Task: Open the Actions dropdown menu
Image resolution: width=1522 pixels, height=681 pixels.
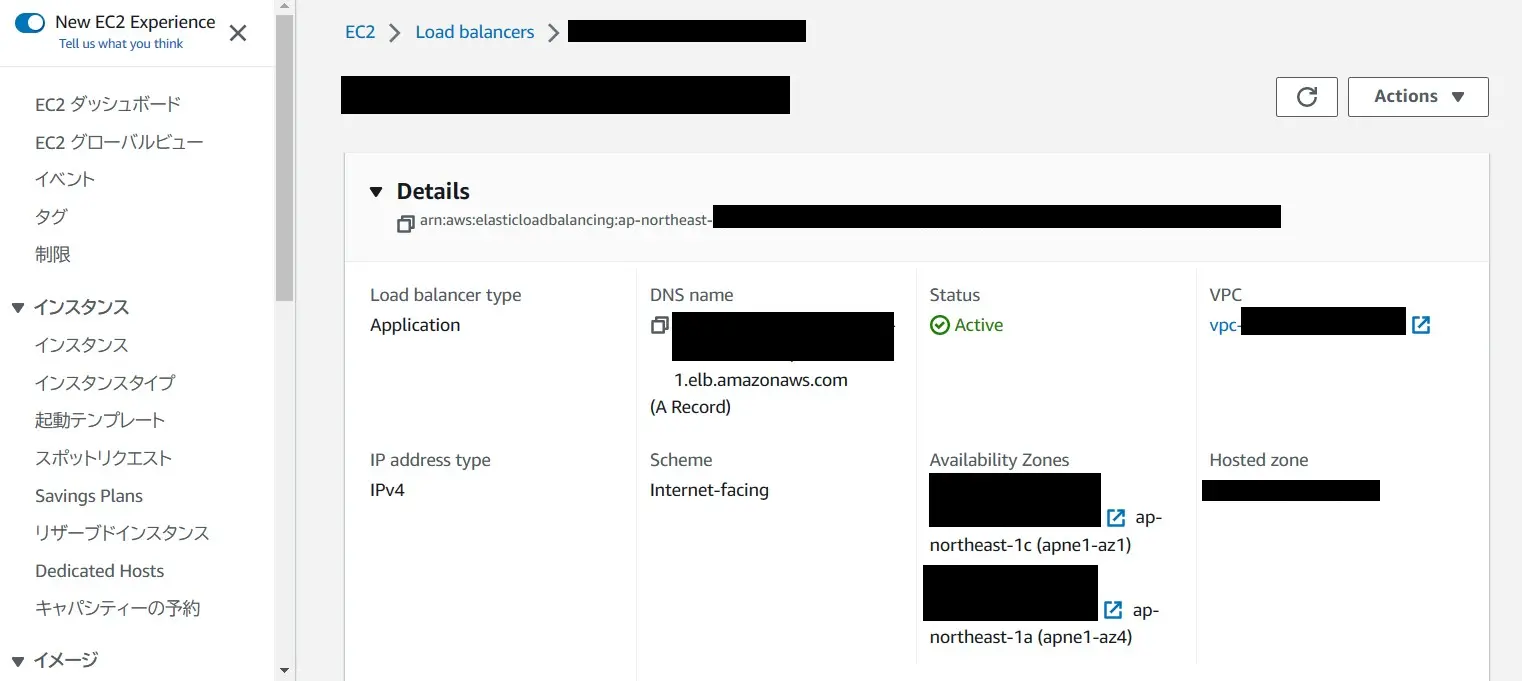Action: 1417,97
